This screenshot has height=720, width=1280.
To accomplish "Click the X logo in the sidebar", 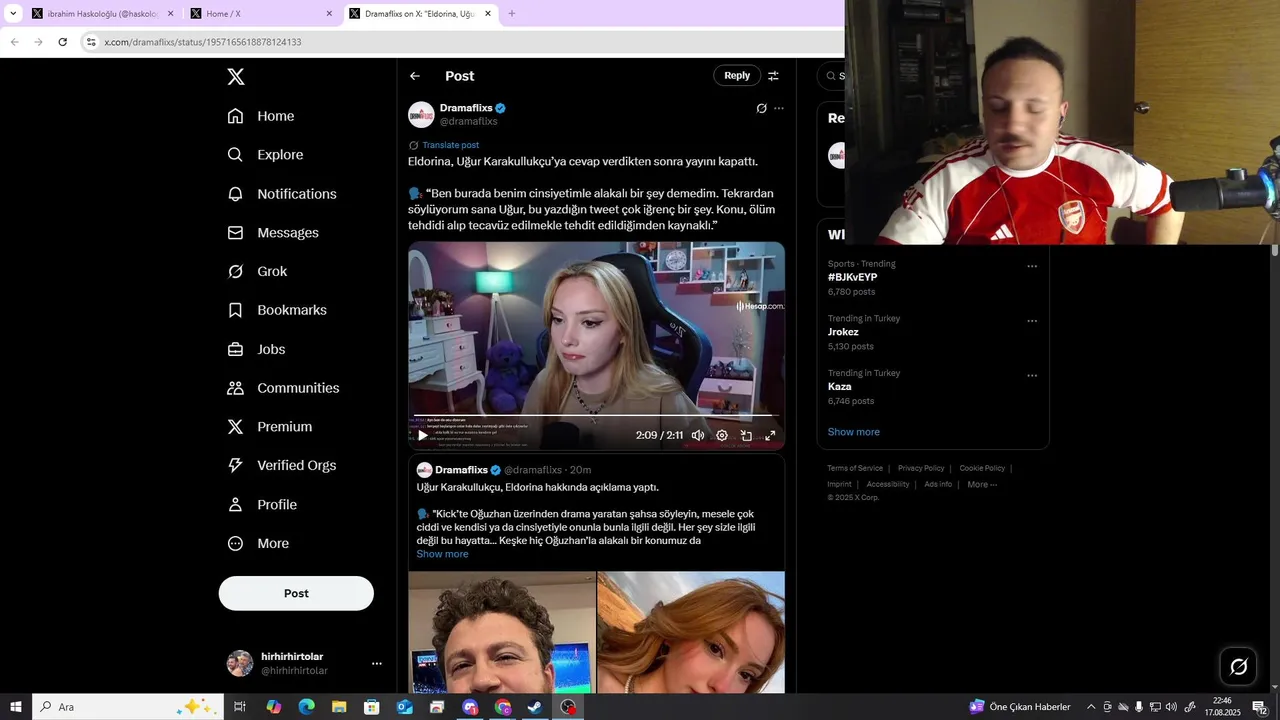I will 235,77.
